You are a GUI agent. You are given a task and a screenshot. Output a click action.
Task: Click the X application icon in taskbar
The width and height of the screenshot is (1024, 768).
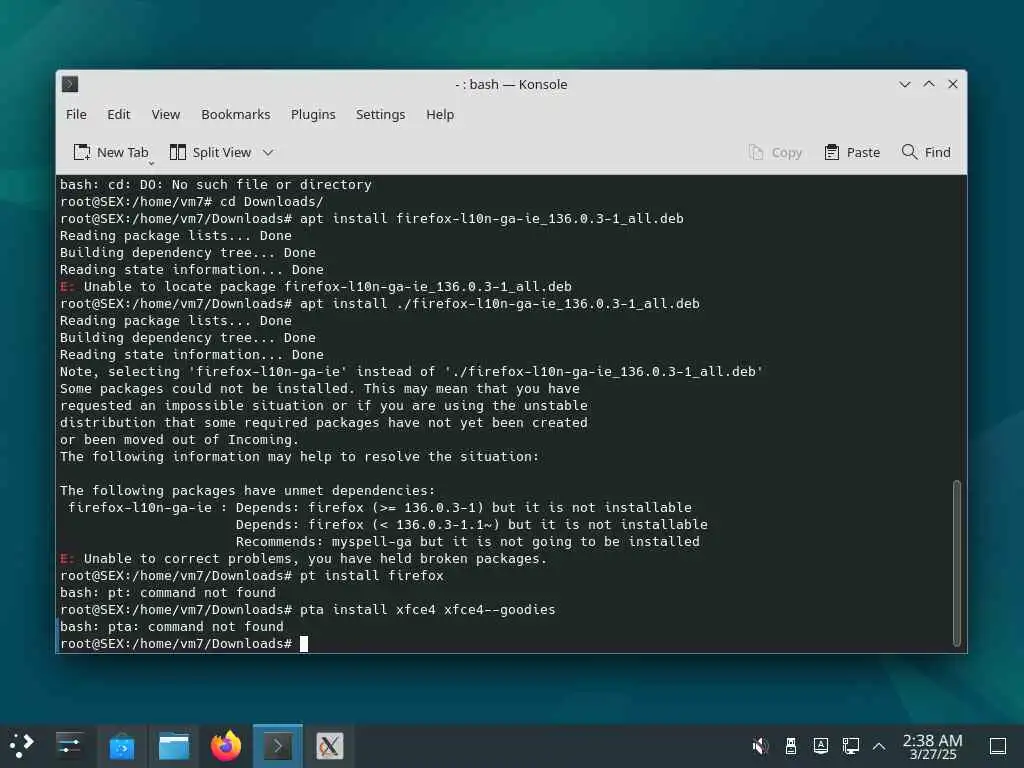point(330,746)
